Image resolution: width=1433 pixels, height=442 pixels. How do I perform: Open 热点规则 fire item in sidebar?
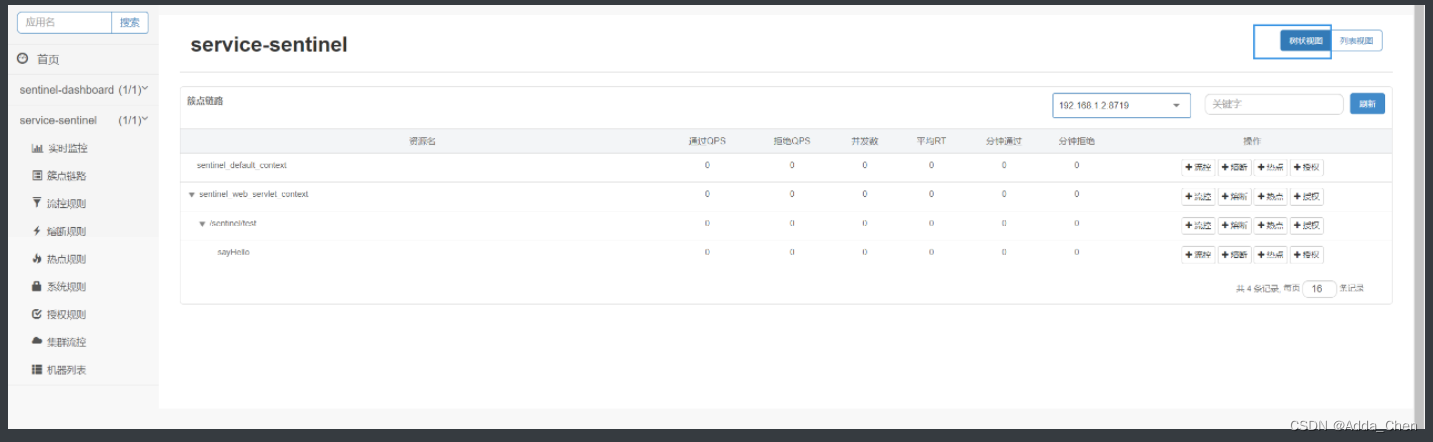[x=60, y=259]
